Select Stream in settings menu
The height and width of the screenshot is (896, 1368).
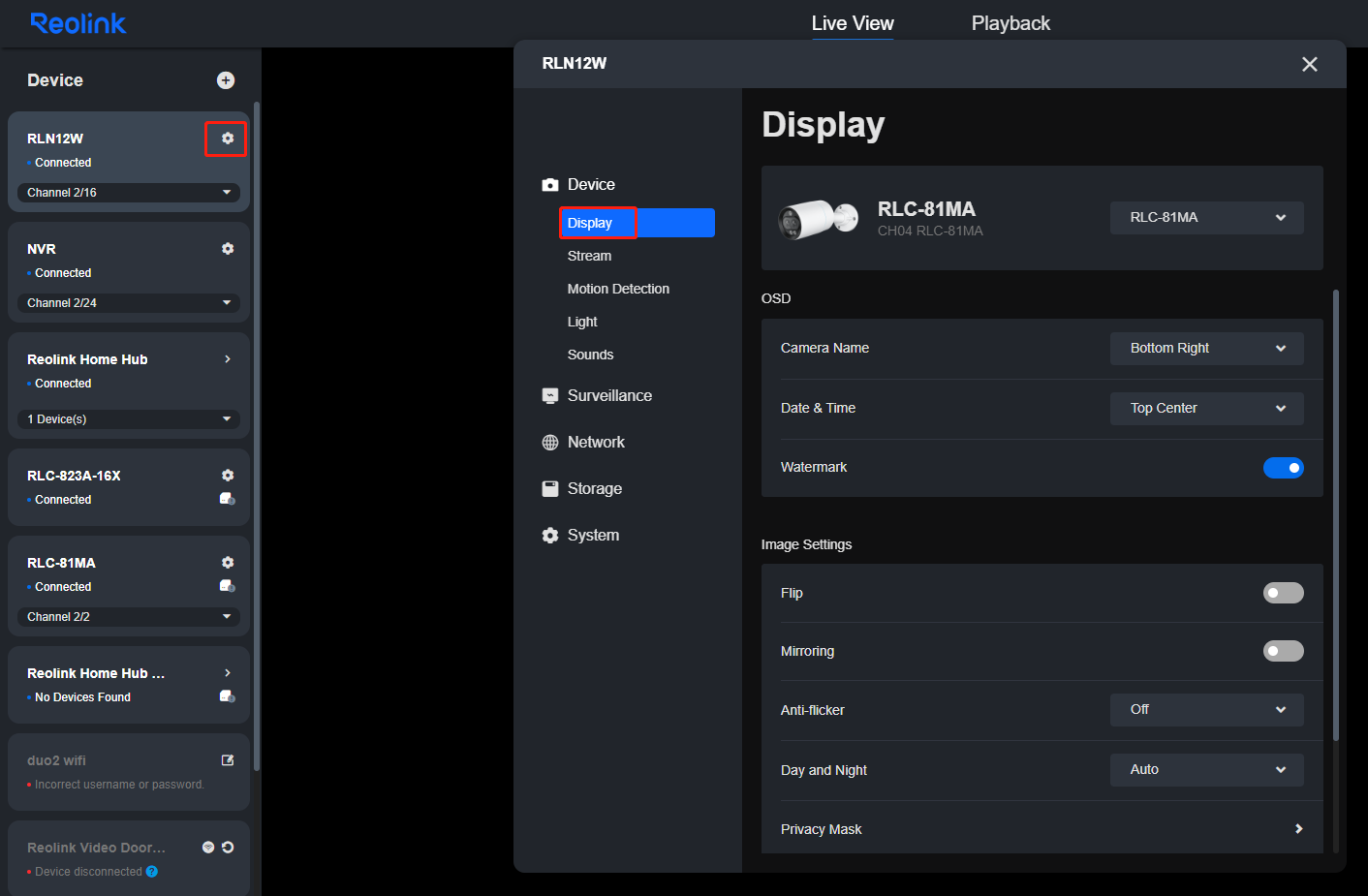coord(589,256)
